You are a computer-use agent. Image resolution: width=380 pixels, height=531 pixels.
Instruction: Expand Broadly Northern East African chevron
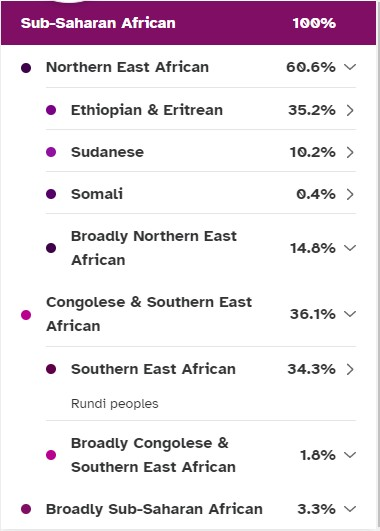(x=350, y=248)
